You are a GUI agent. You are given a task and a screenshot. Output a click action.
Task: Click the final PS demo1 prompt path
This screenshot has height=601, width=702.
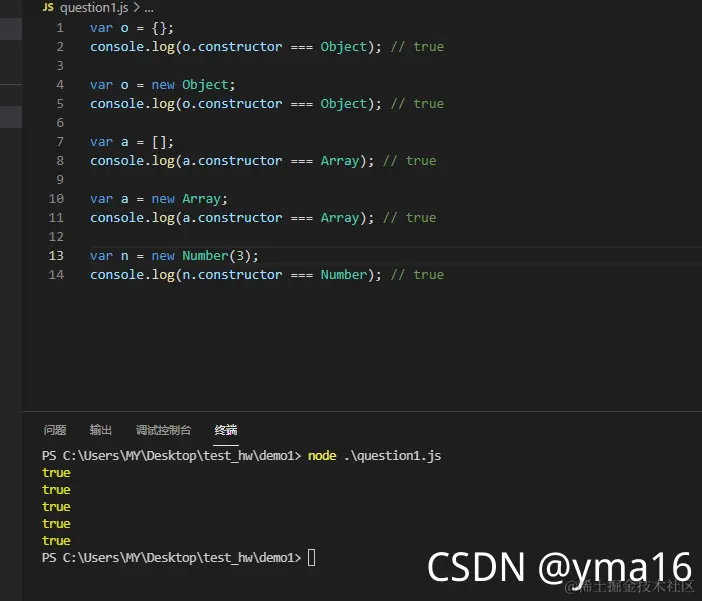click(x=171, y=558)
